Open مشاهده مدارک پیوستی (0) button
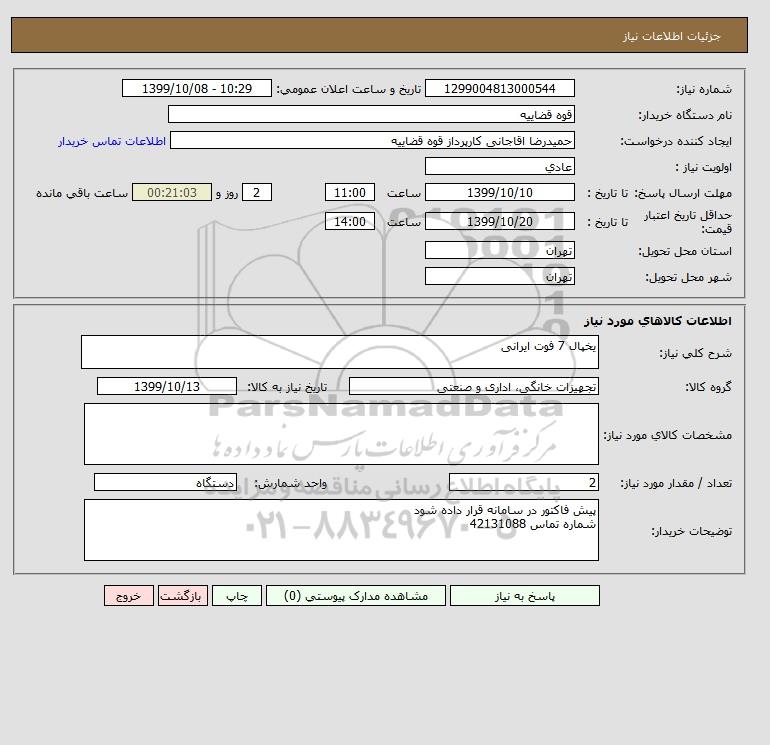The image size is (770, 745). pyautogui.click(x=356, y=595)
